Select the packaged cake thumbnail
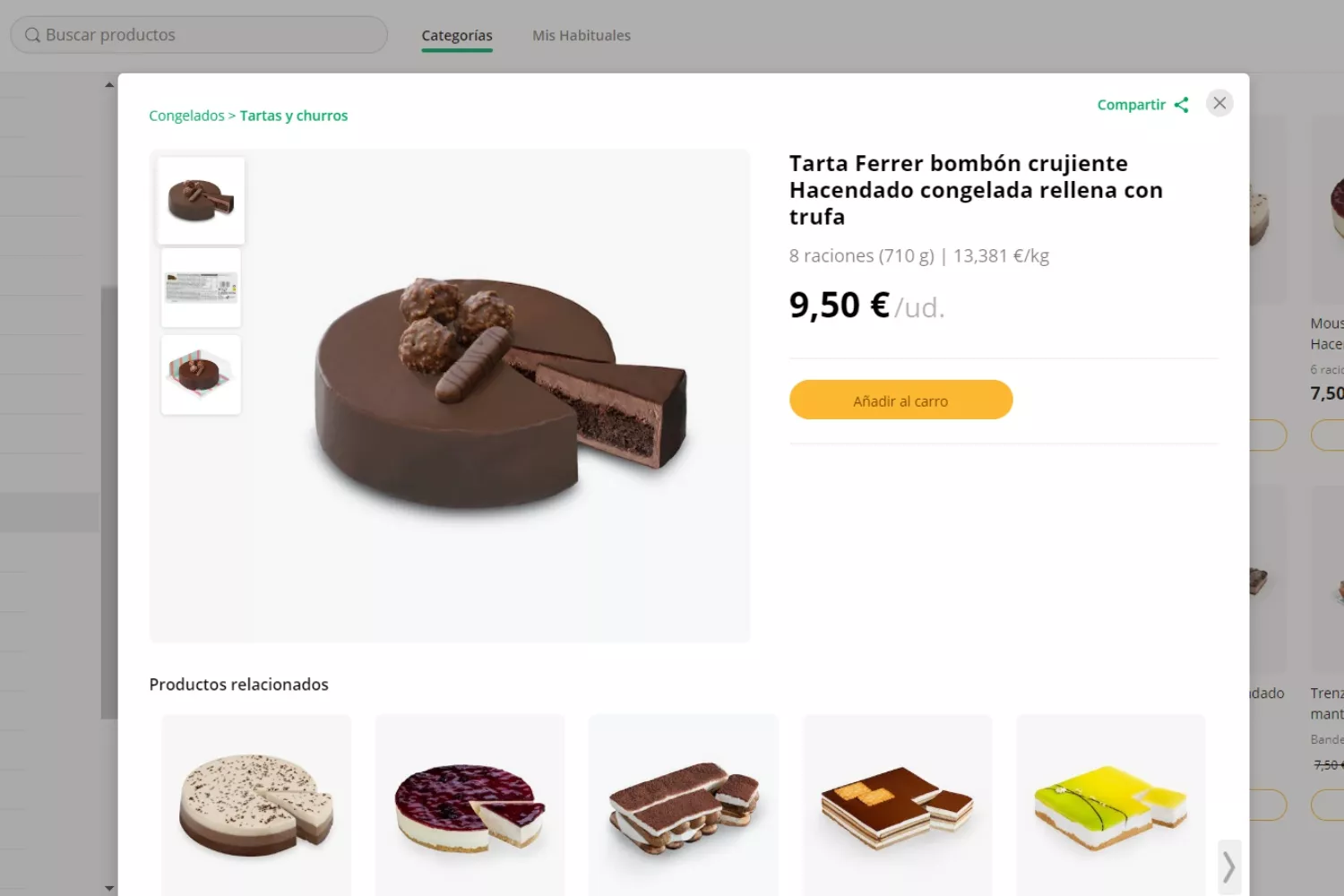This screenshot has height=896, width=1344. pyautogui.click(x=201, y=375)
